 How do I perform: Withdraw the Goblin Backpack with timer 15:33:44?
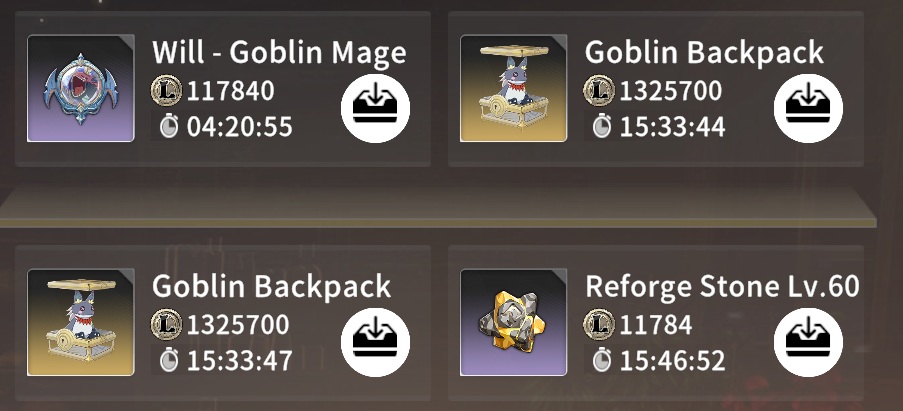coord(808,108)
